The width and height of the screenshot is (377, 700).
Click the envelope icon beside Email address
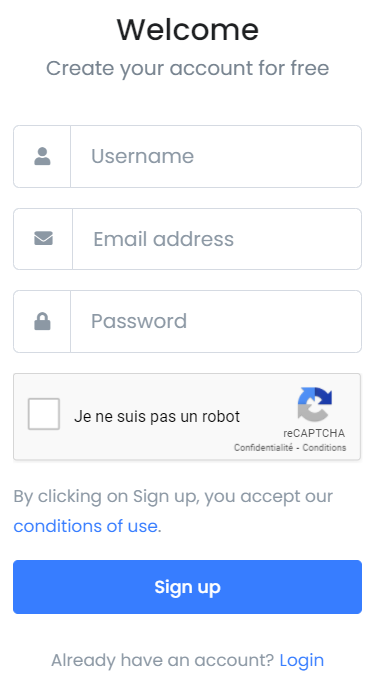(43, 238)
